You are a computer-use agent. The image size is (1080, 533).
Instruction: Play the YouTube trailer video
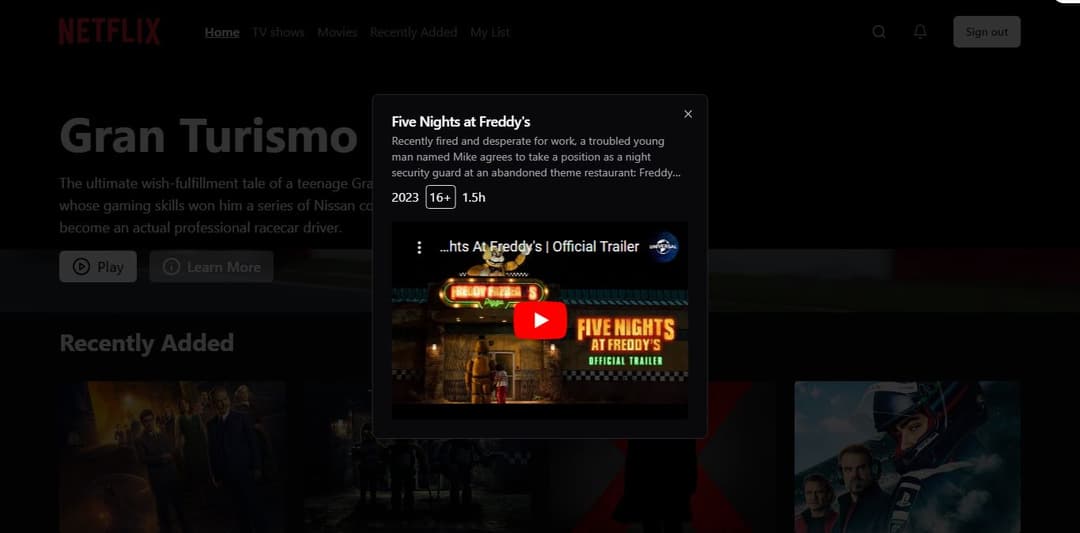click(540, 320)
